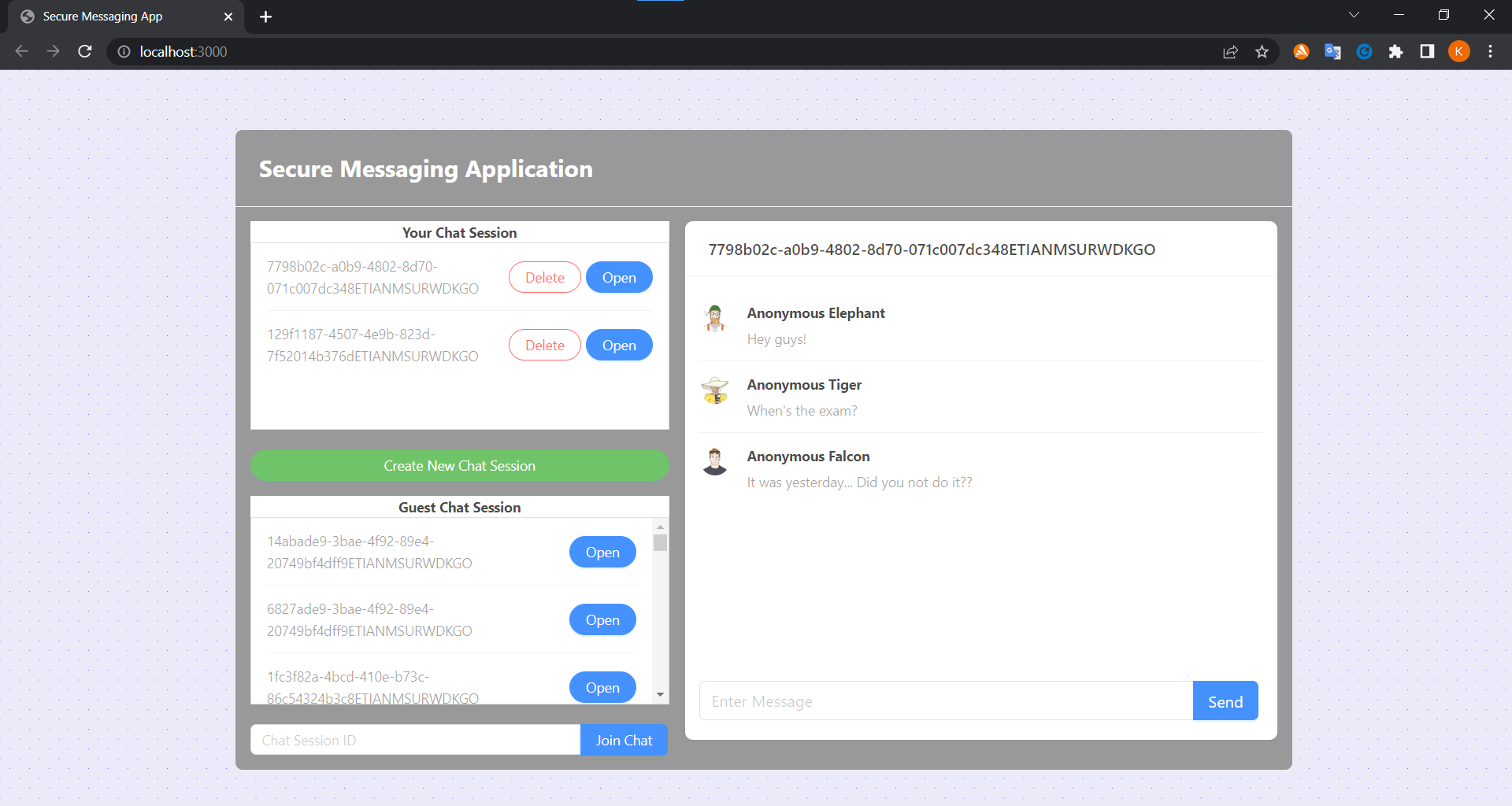Click the guest list scroll-up arrow
Image resolution: width=1512 pixels, height=806 pixels.
tap(660, 527)
